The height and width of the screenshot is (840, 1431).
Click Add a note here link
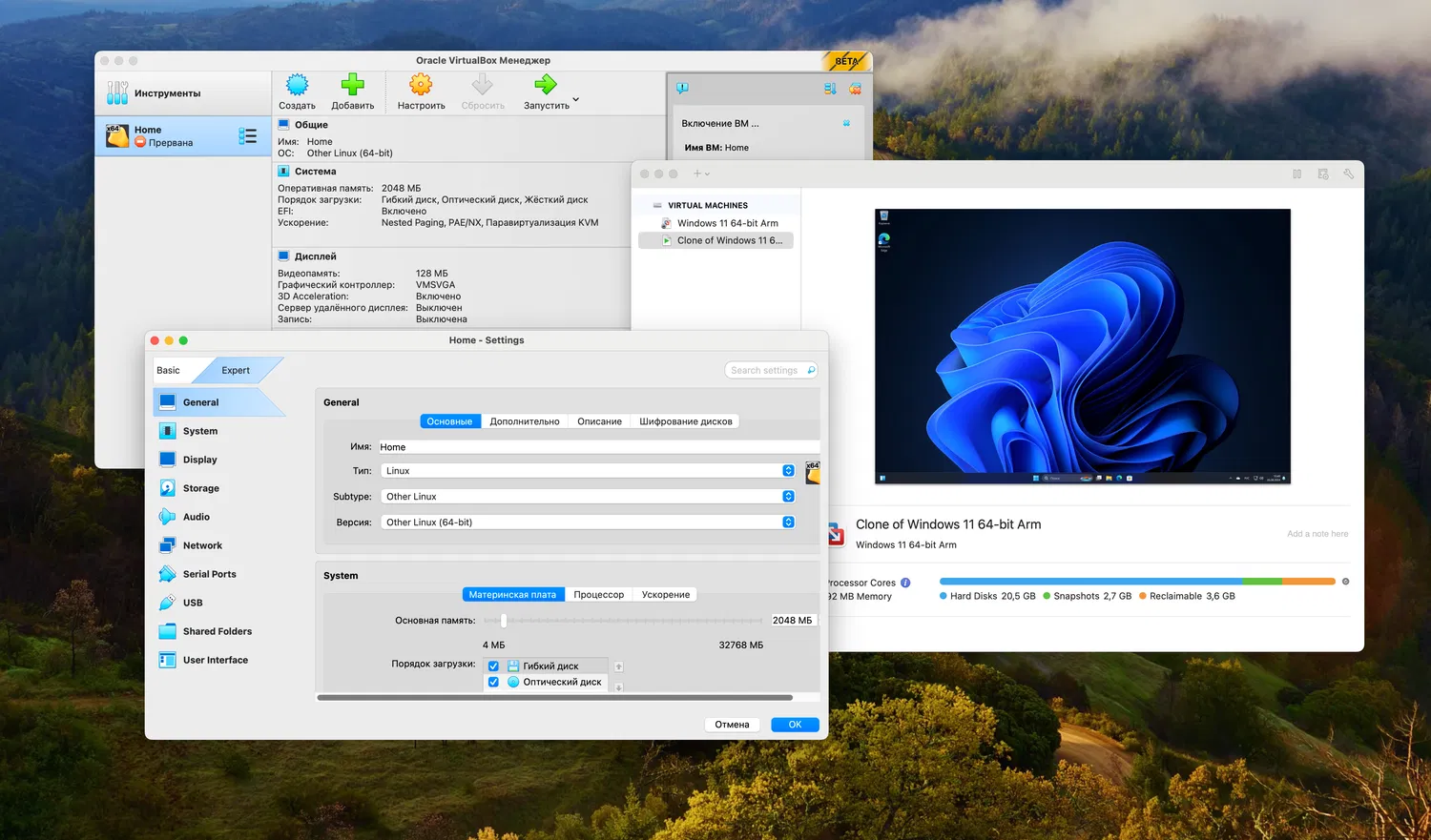pos(1317,534)
